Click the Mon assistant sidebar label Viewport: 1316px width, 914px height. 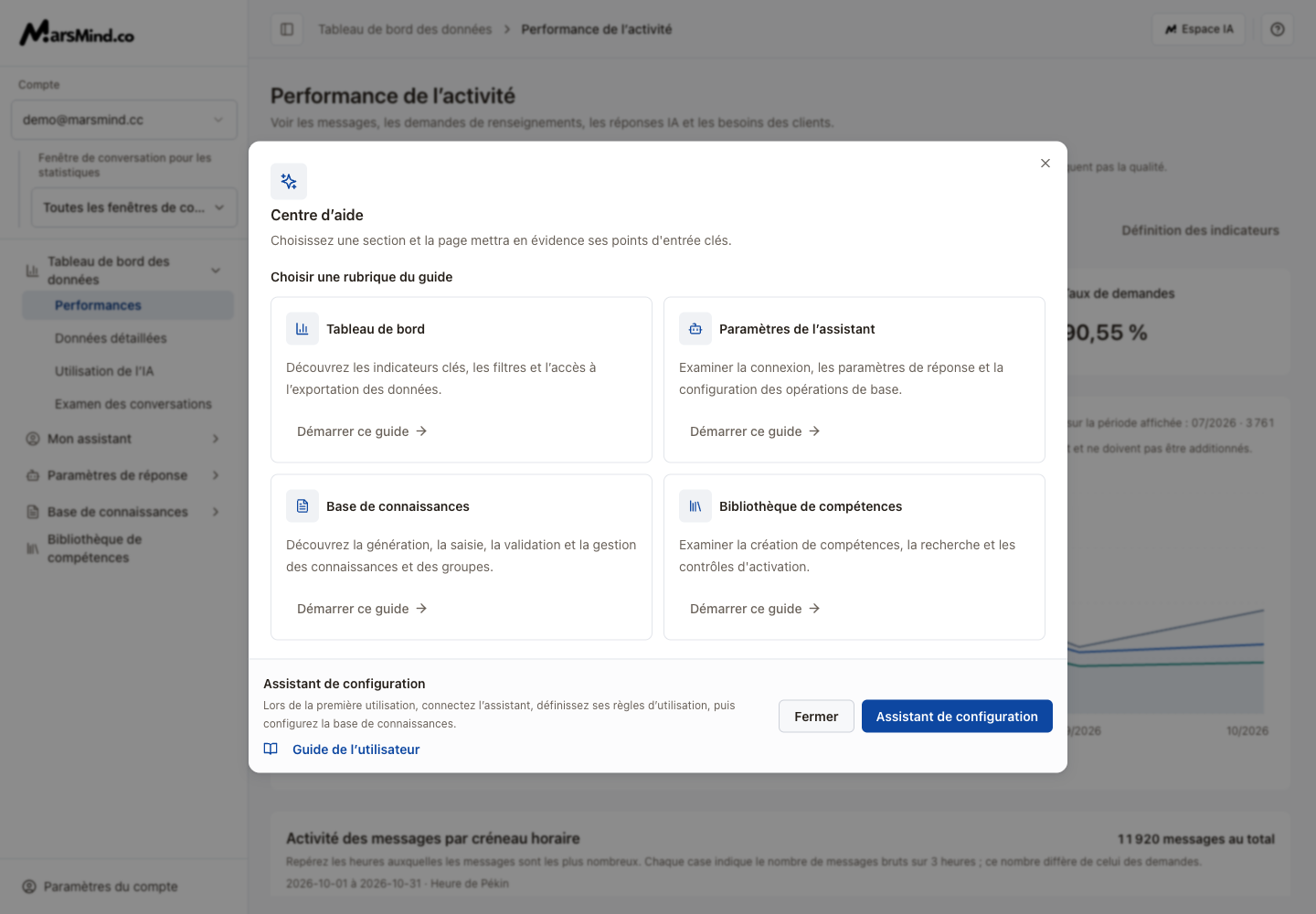coord(90,439)
